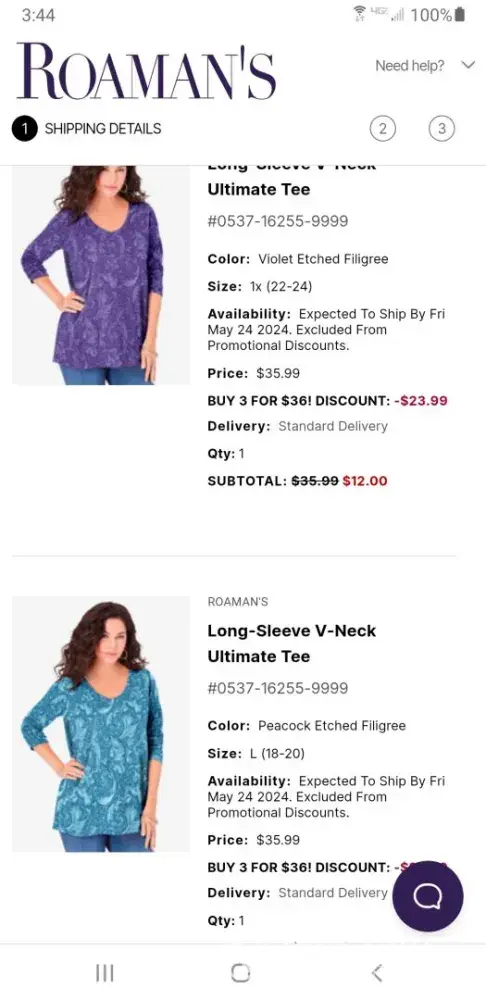Select the step 1 circle icon
The height and width of the screenshot is (1000, 486).
(24, 129)
